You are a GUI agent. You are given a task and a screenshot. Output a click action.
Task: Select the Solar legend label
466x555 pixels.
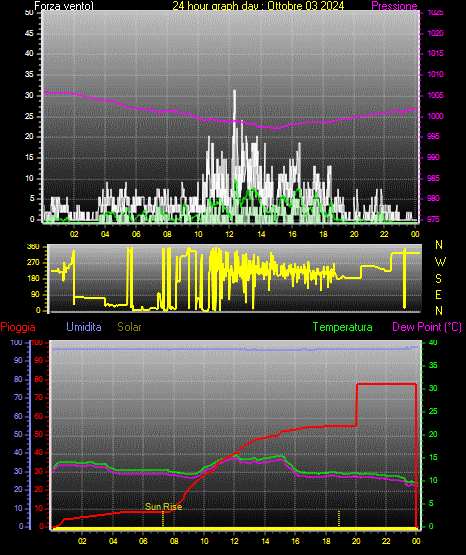(x=129, y=327)
